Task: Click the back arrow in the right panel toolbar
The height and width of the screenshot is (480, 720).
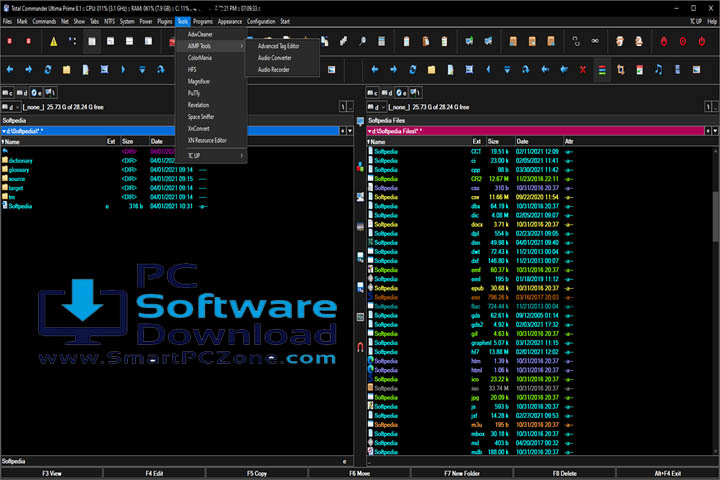Action: click(375, 69)
